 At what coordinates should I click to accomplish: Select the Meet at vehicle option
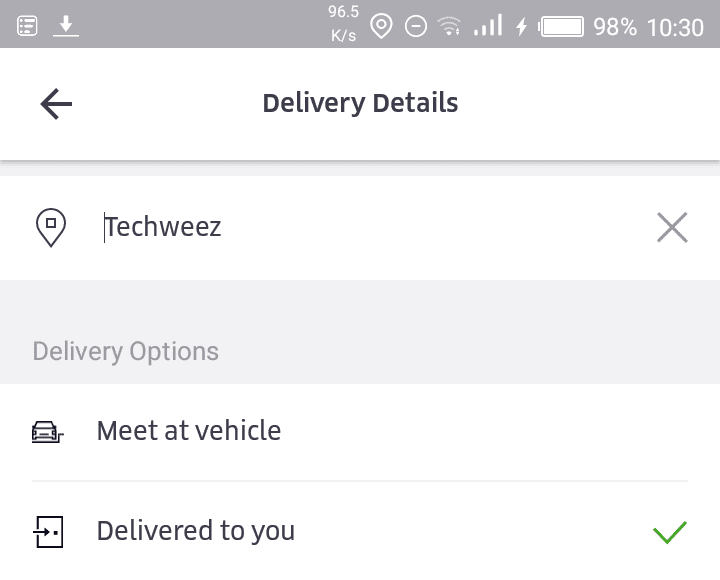[360, 432]
